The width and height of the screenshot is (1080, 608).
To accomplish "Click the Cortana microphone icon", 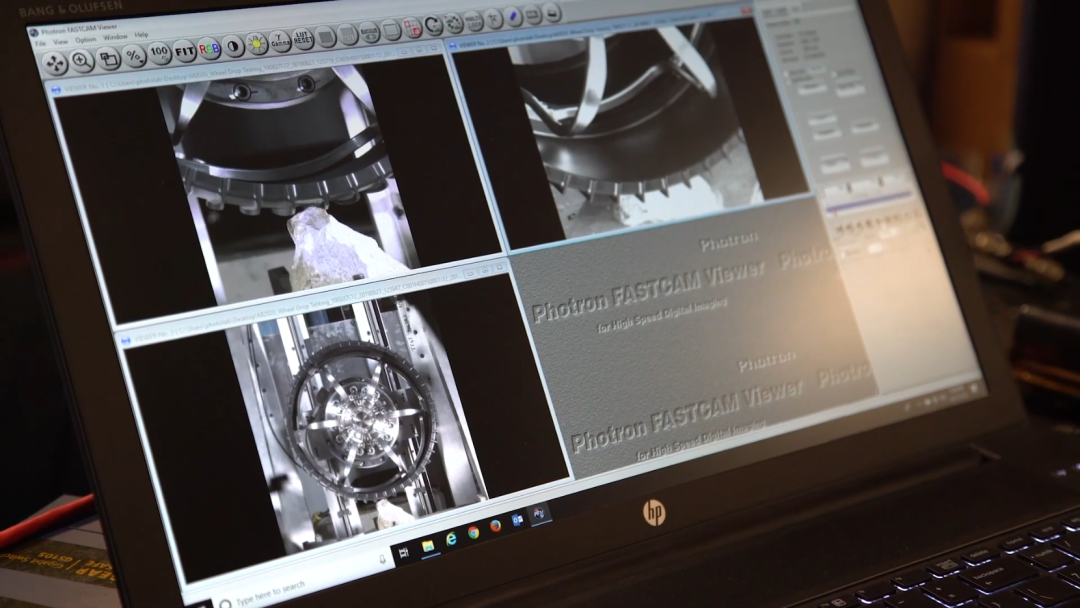I will (x=382, y=559).
